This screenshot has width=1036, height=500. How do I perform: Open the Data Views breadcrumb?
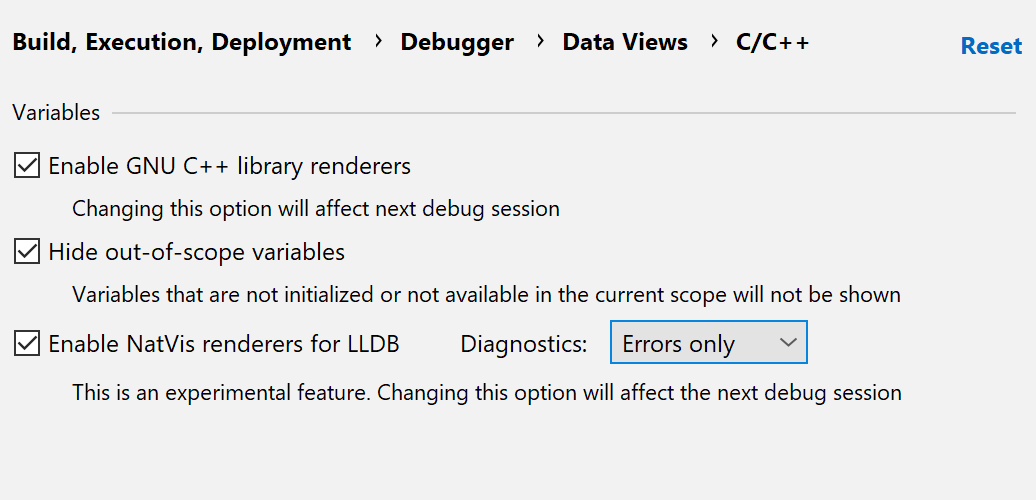pyautogui.click(x=625, y=42)
